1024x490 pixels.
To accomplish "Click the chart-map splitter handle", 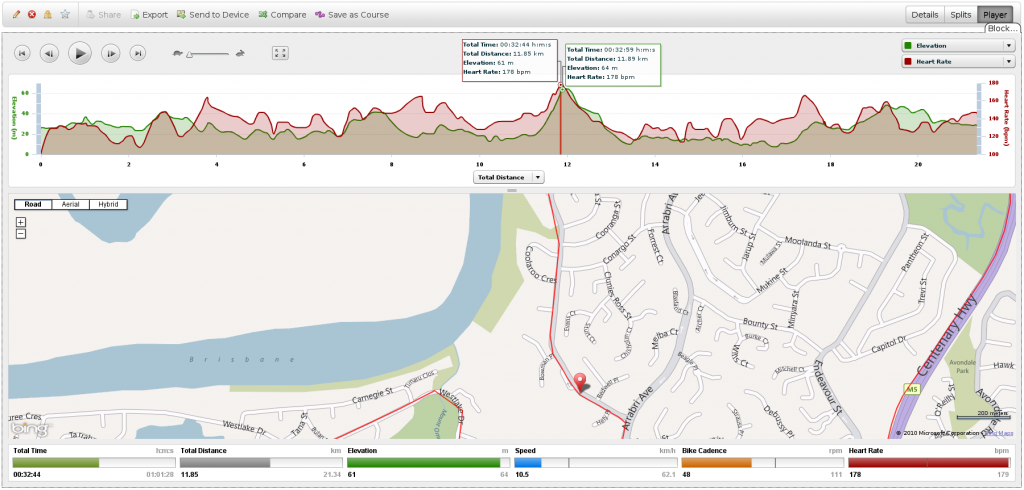I will (512, 191).
